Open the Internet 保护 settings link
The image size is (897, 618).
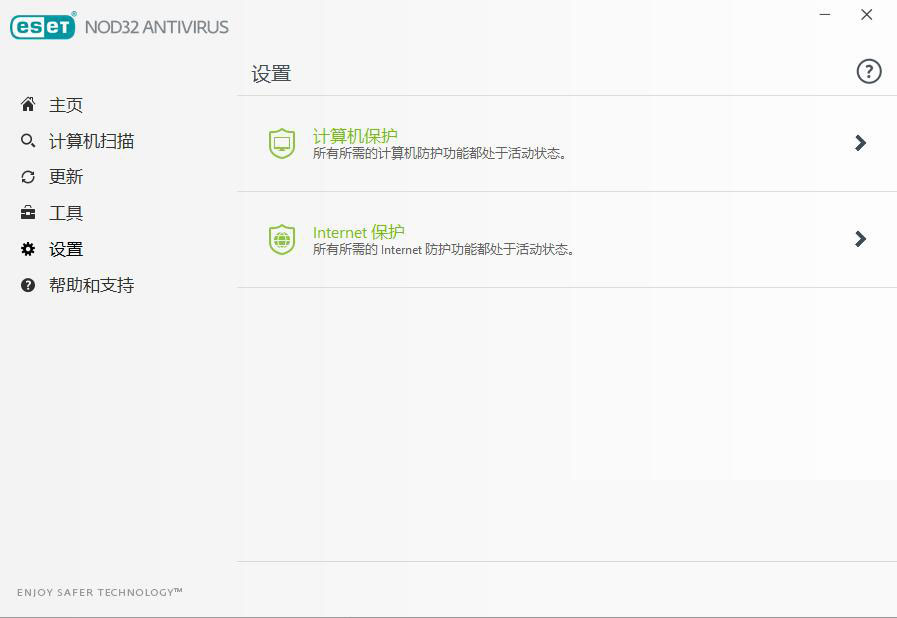pos(359,232)
